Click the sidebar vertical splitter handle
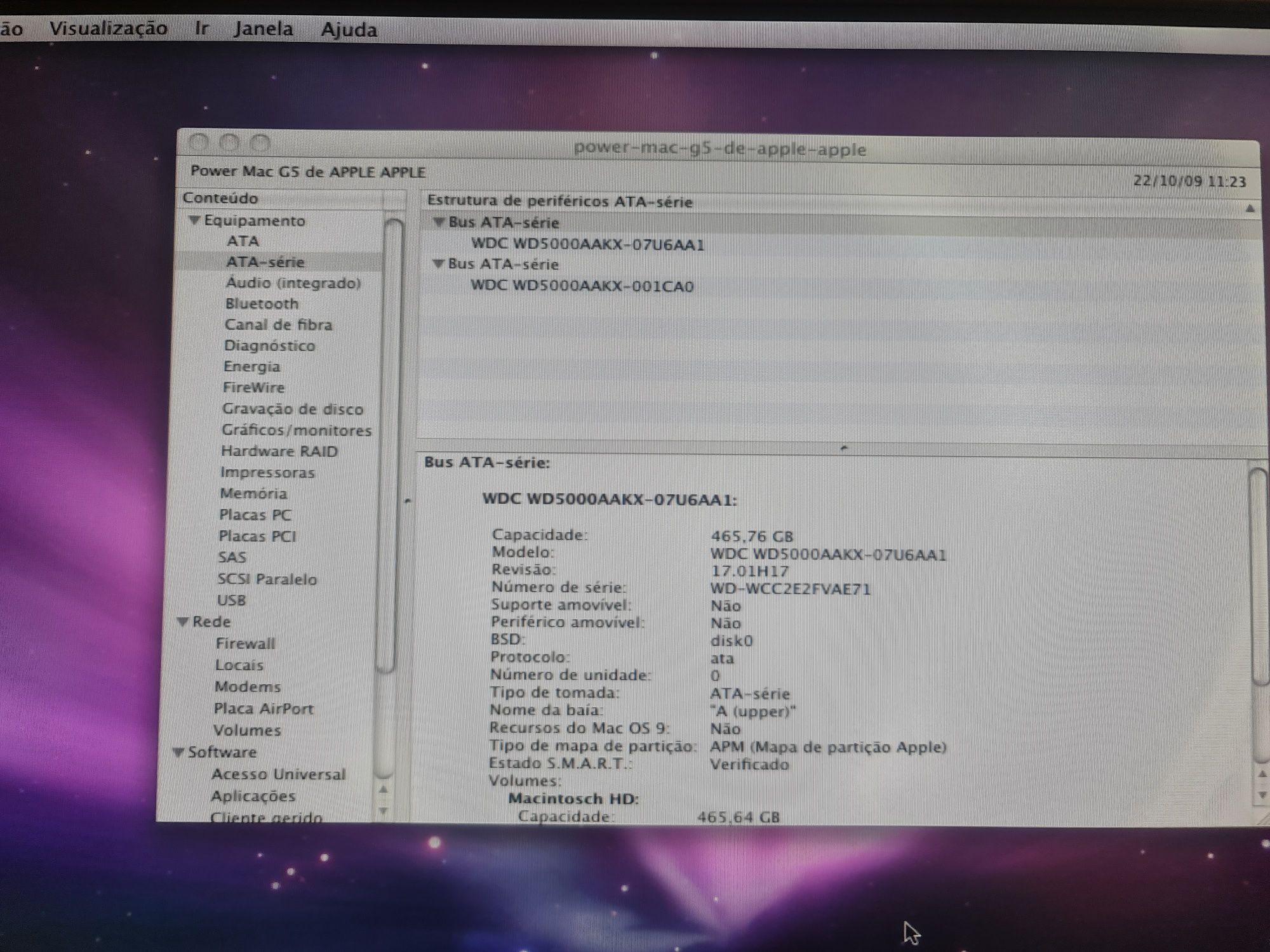The width and height of the screenshot is (1270, 952). point(408,501)
